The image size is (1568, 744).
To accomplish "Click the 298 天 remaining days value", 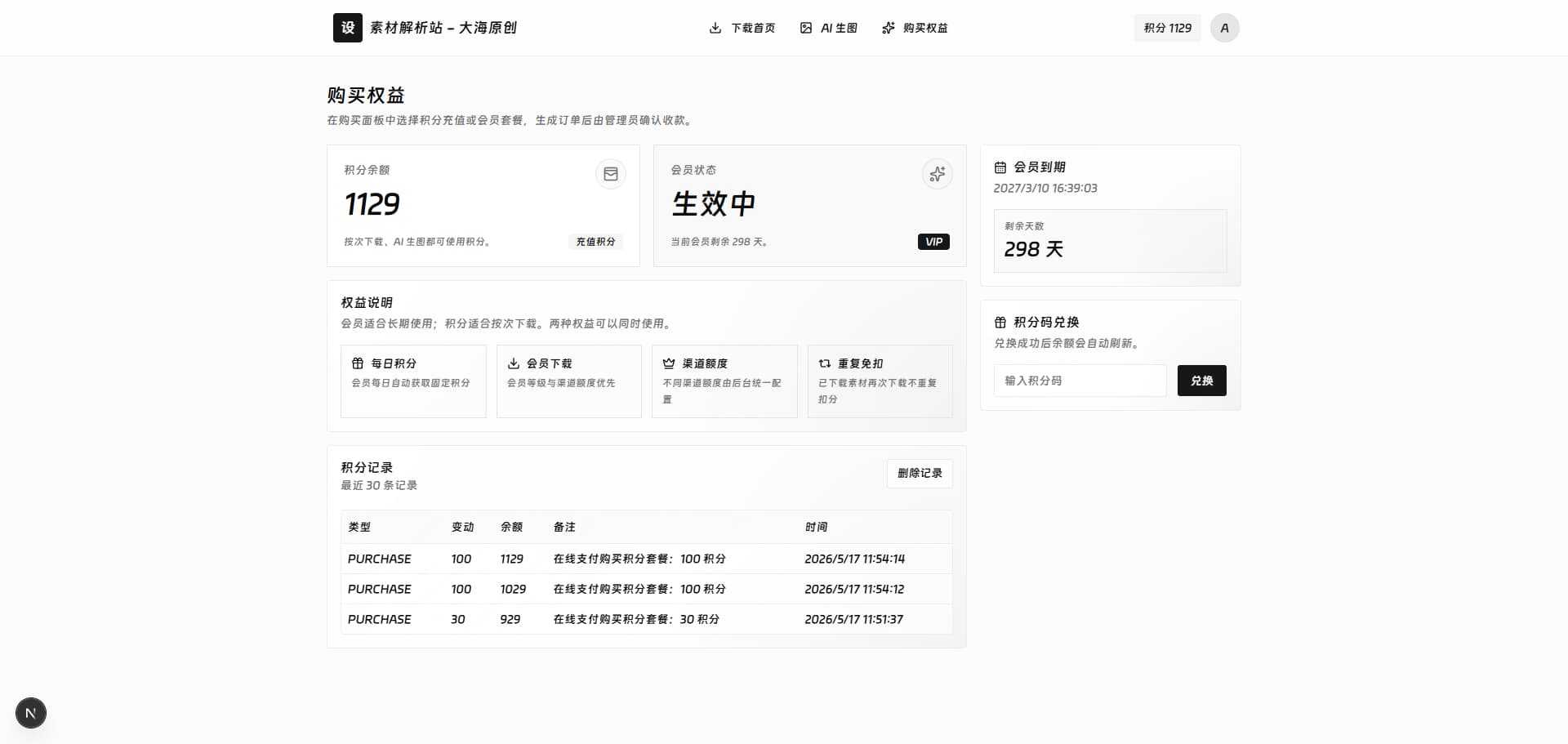I will point(1033,249).
